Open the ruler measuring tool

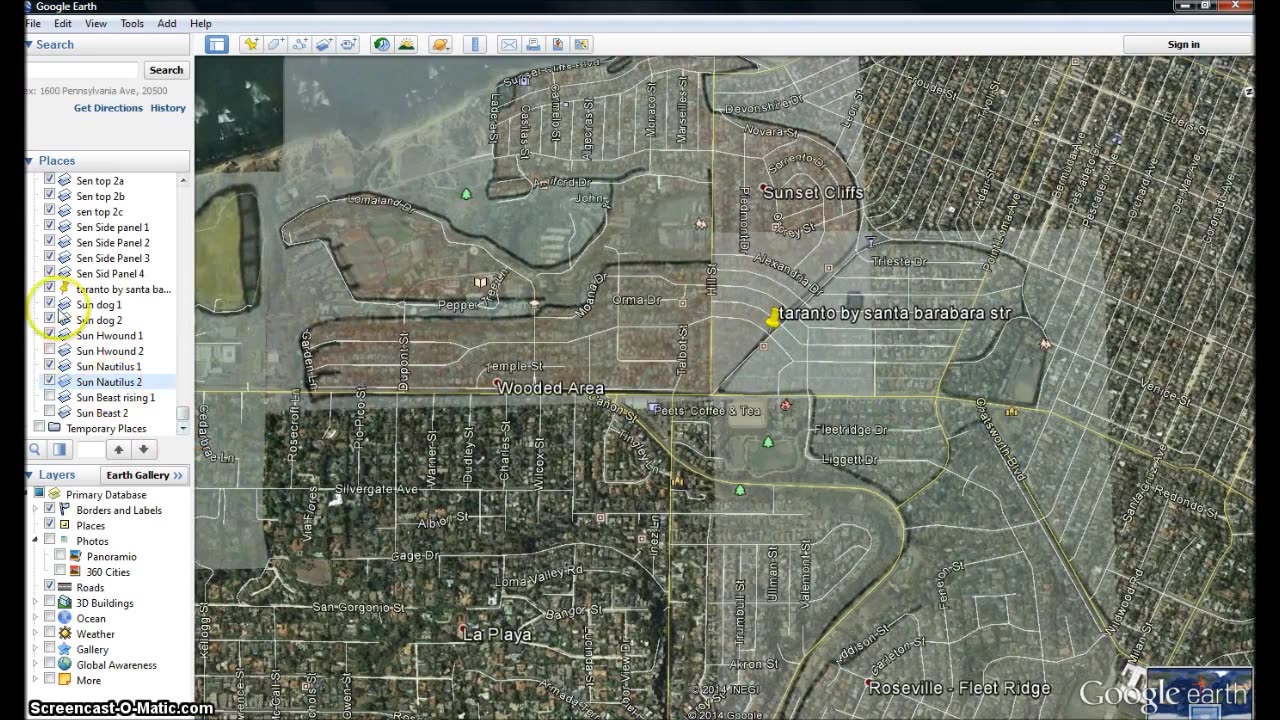(x=475, y=44)
